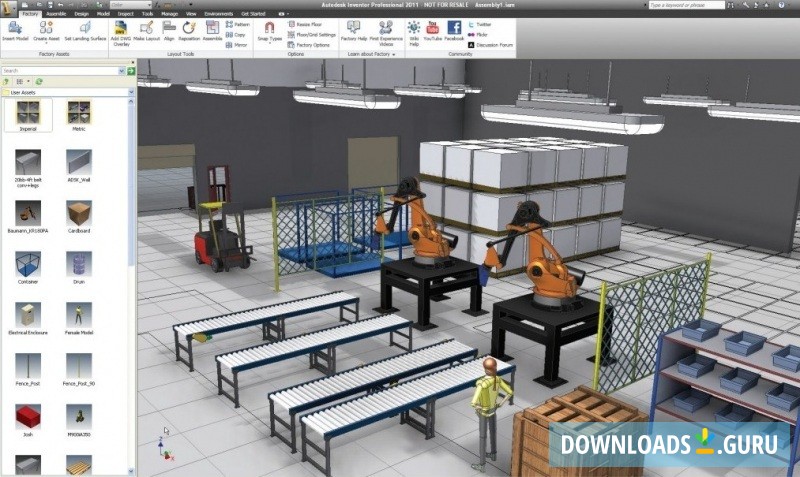The height and width of the screenshot is (477, 800).
Task: Click Resize Floor
Action: (305, 24)
